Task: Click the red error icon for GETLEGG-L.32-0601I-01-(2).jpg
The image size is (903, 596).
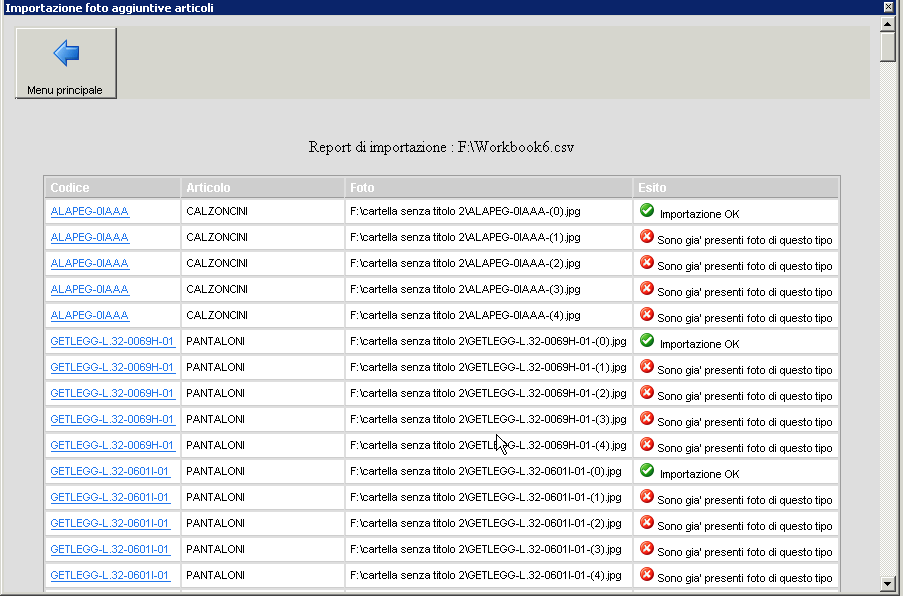Action: click(647, 522)
